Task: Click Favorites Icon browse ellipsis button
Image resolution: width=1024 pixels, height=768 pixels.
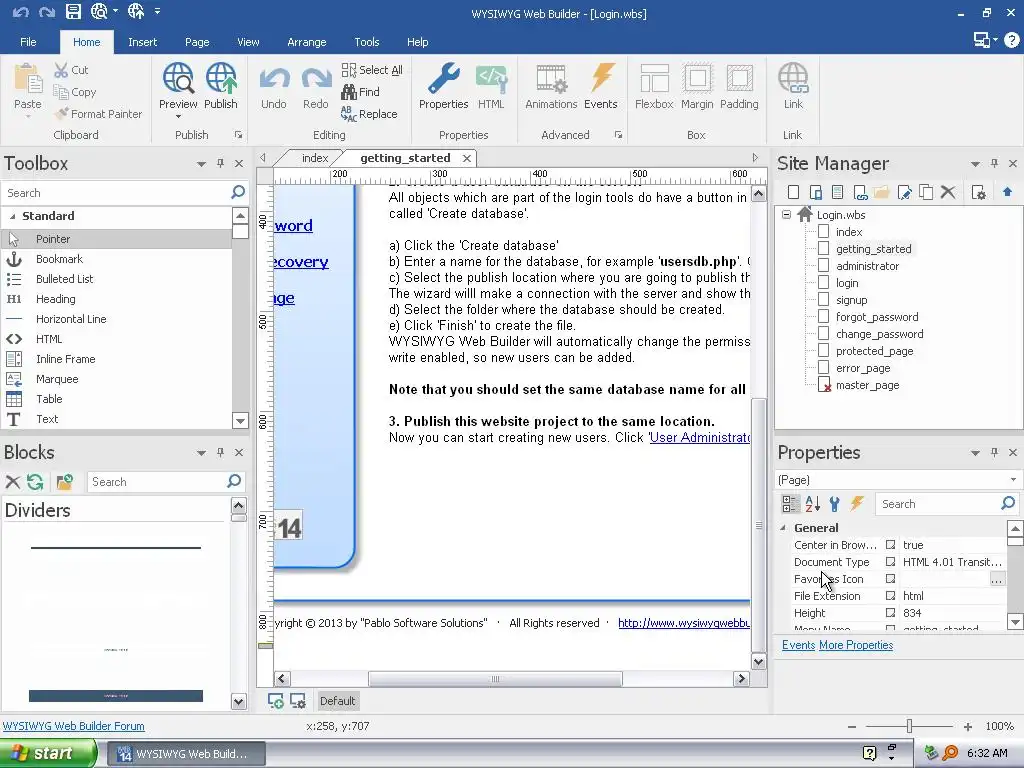Action: click(x=997, y=579)
